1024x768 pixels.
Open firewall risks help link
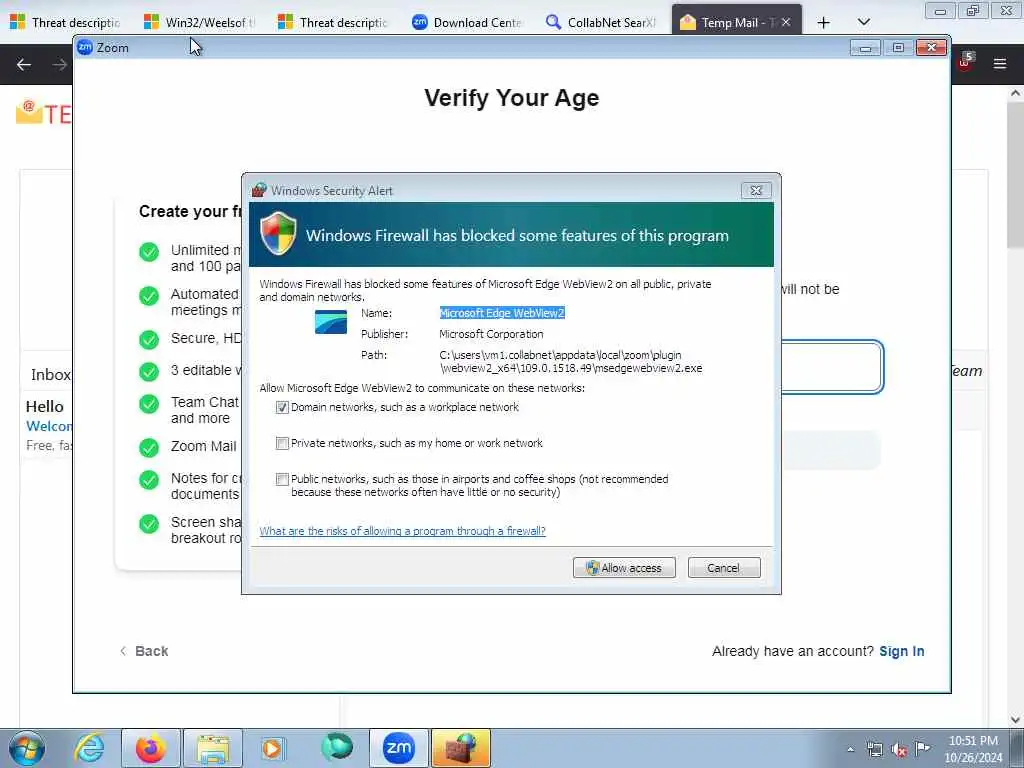tap(402, 531)
